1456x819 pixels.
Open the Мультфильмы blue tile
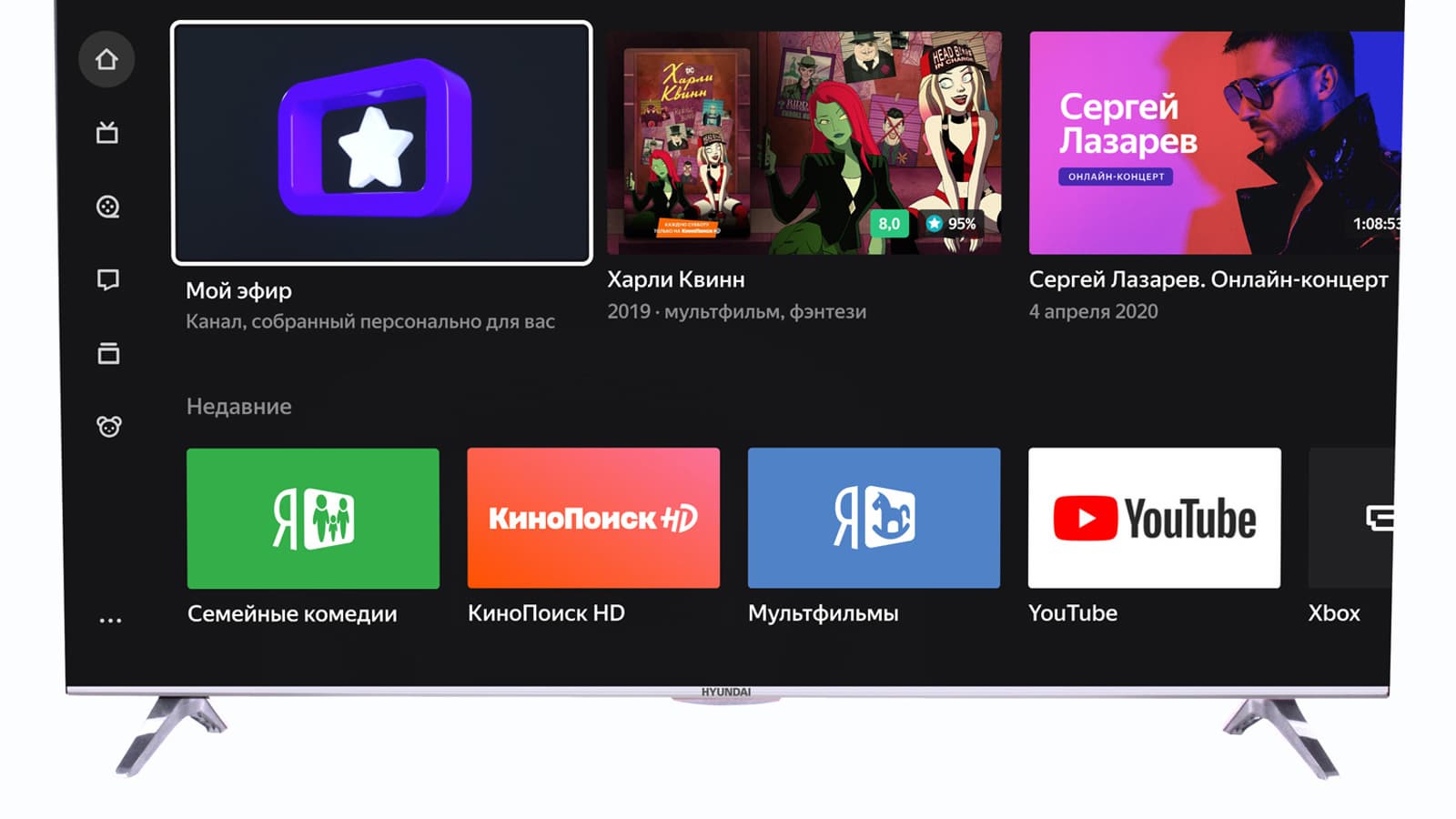[874, 518]
